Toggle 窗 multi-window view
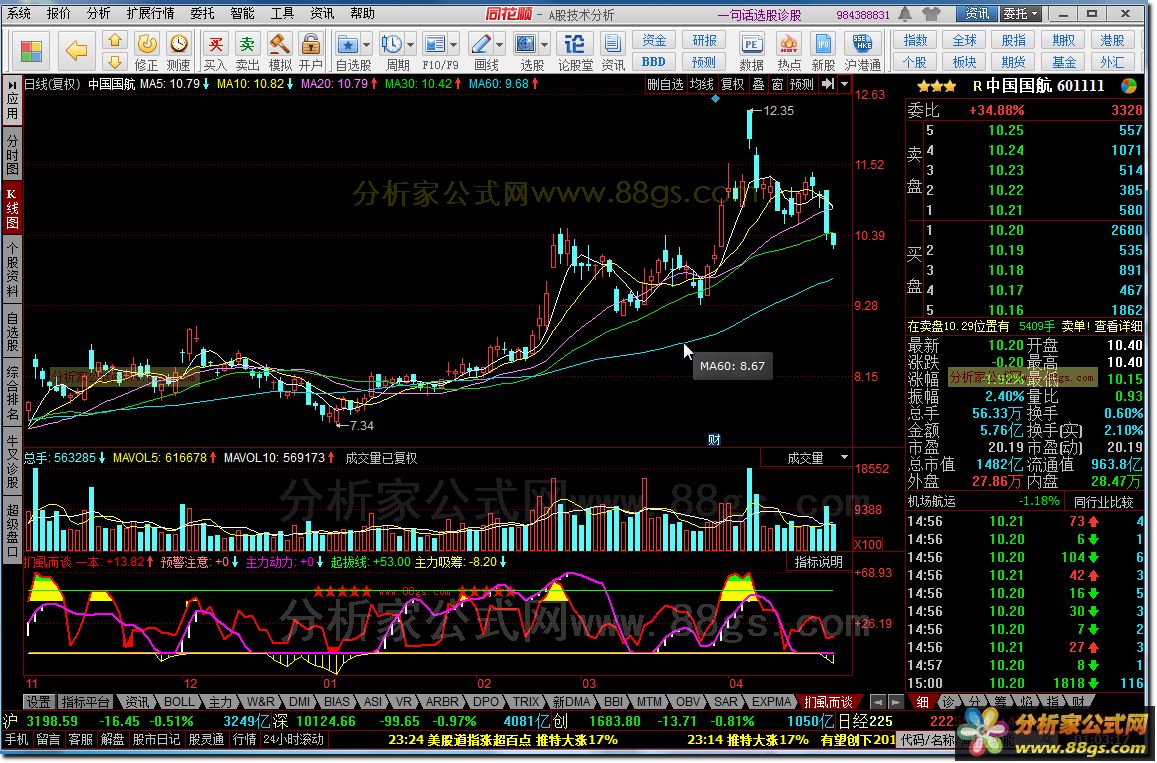Screen dimensions: 1157x763 point(777,84)
